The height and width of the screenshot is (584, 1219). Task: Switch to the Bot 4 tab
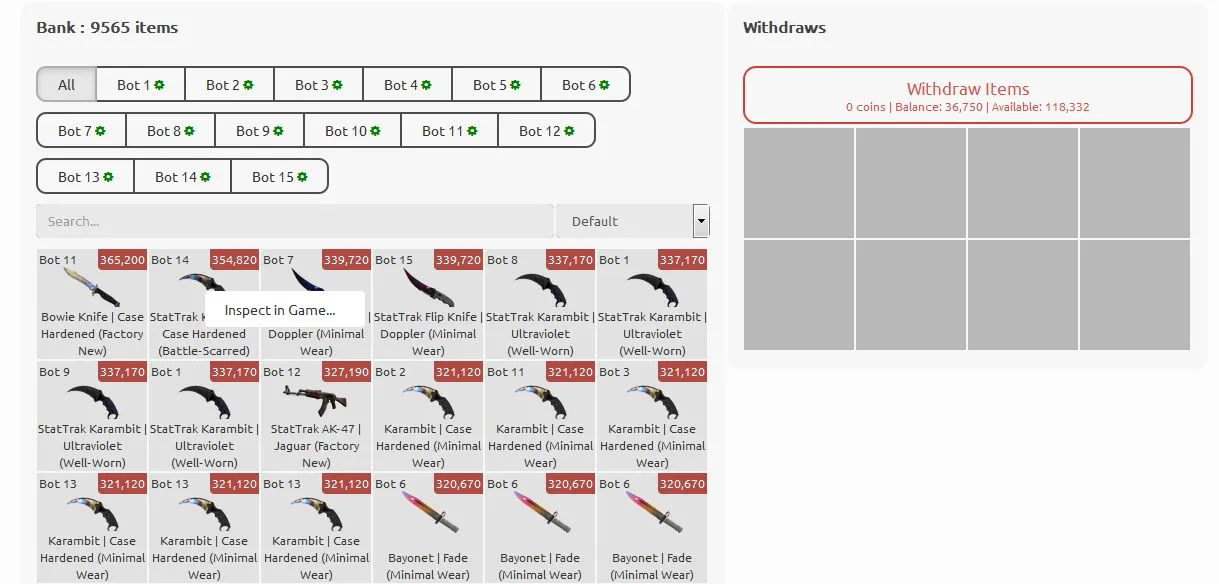407,84
